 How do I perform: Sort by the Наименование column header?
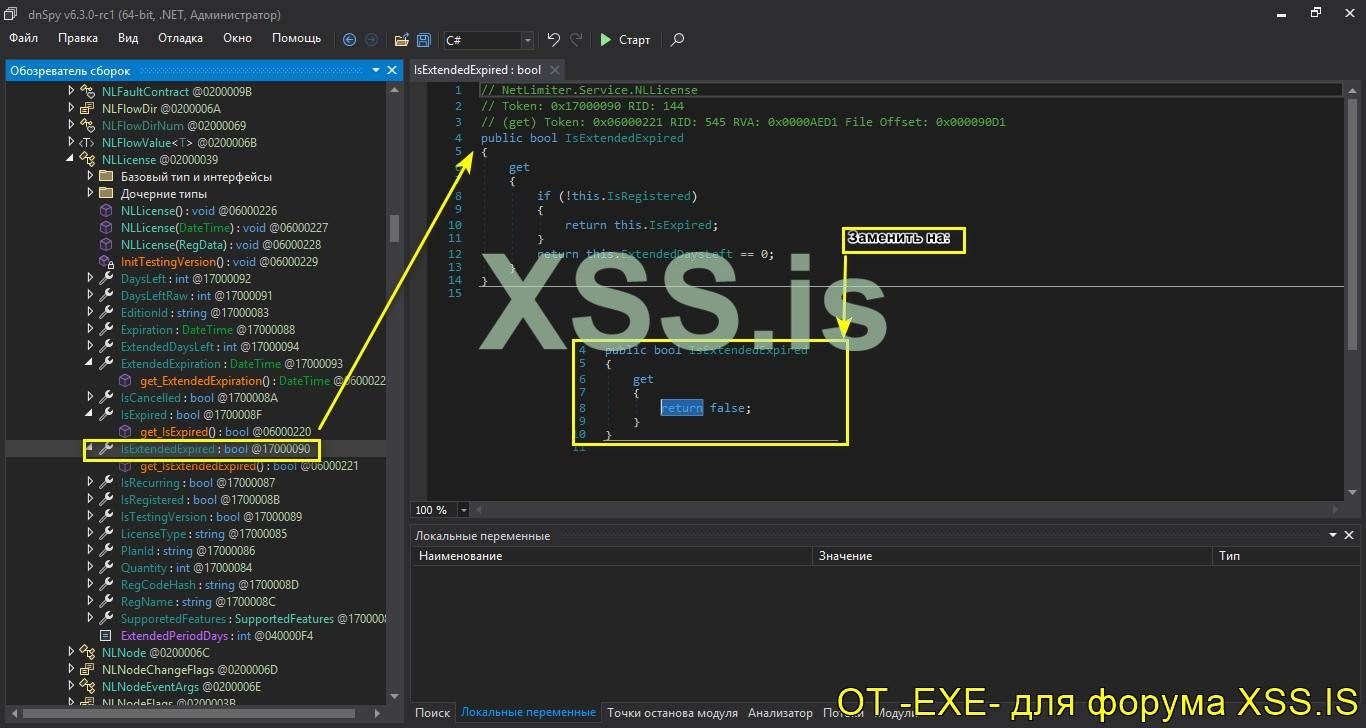tap(612, 555)
